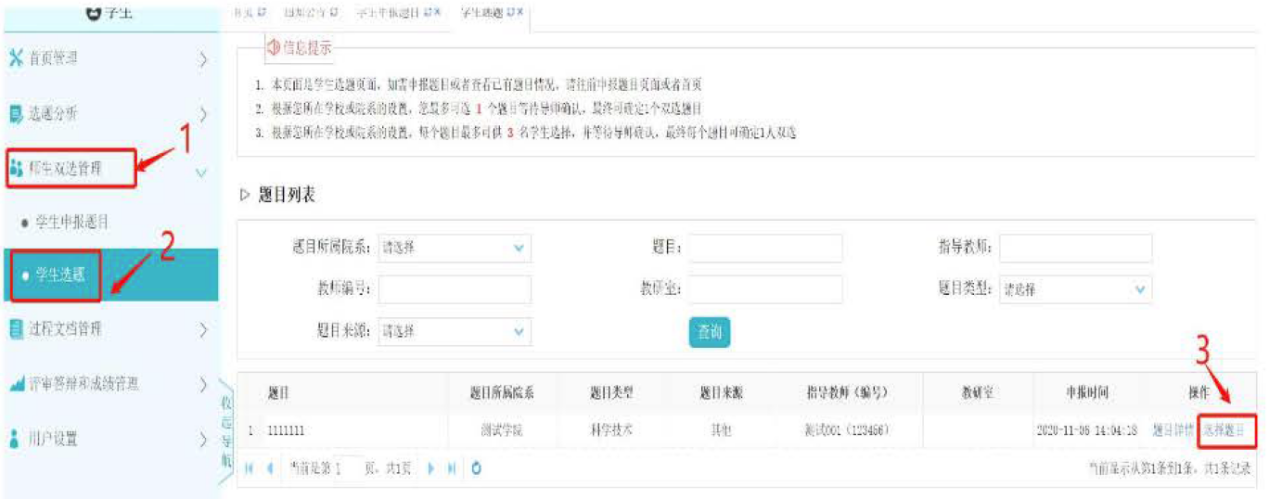
Task: Open the 题目详情 link for topic 1111111
Action: [1172, 430]
